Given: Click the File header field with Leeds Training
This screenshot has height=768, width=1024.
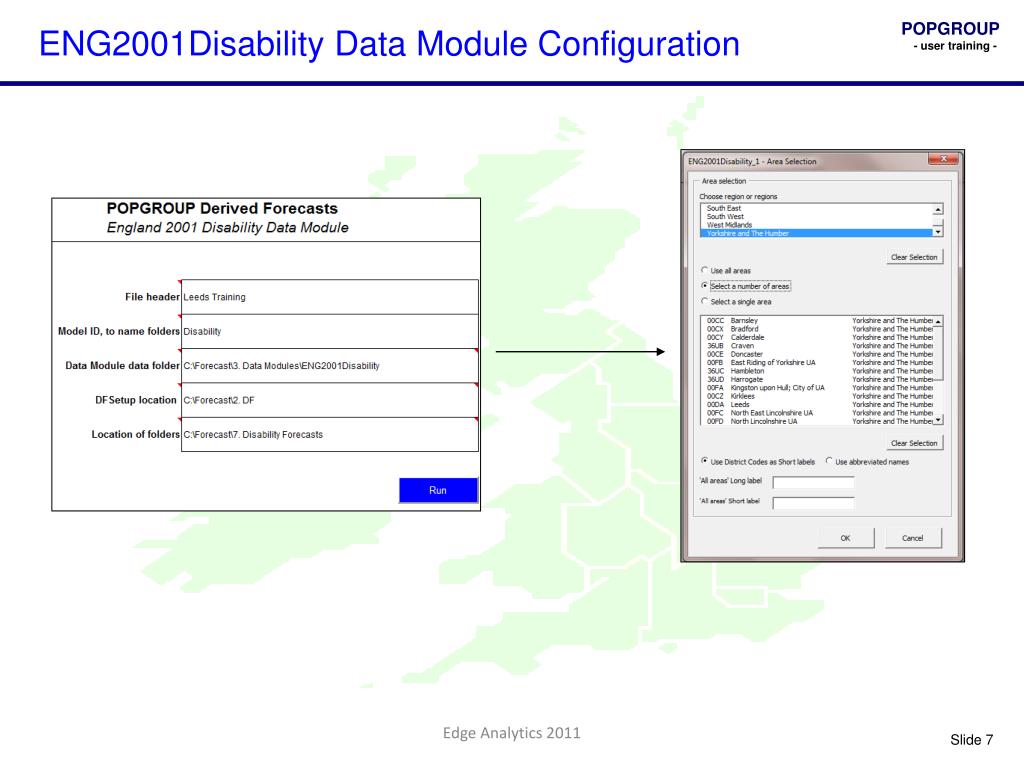Looking at the screenshot, I should pyautogui.click(x=330, y=297).
